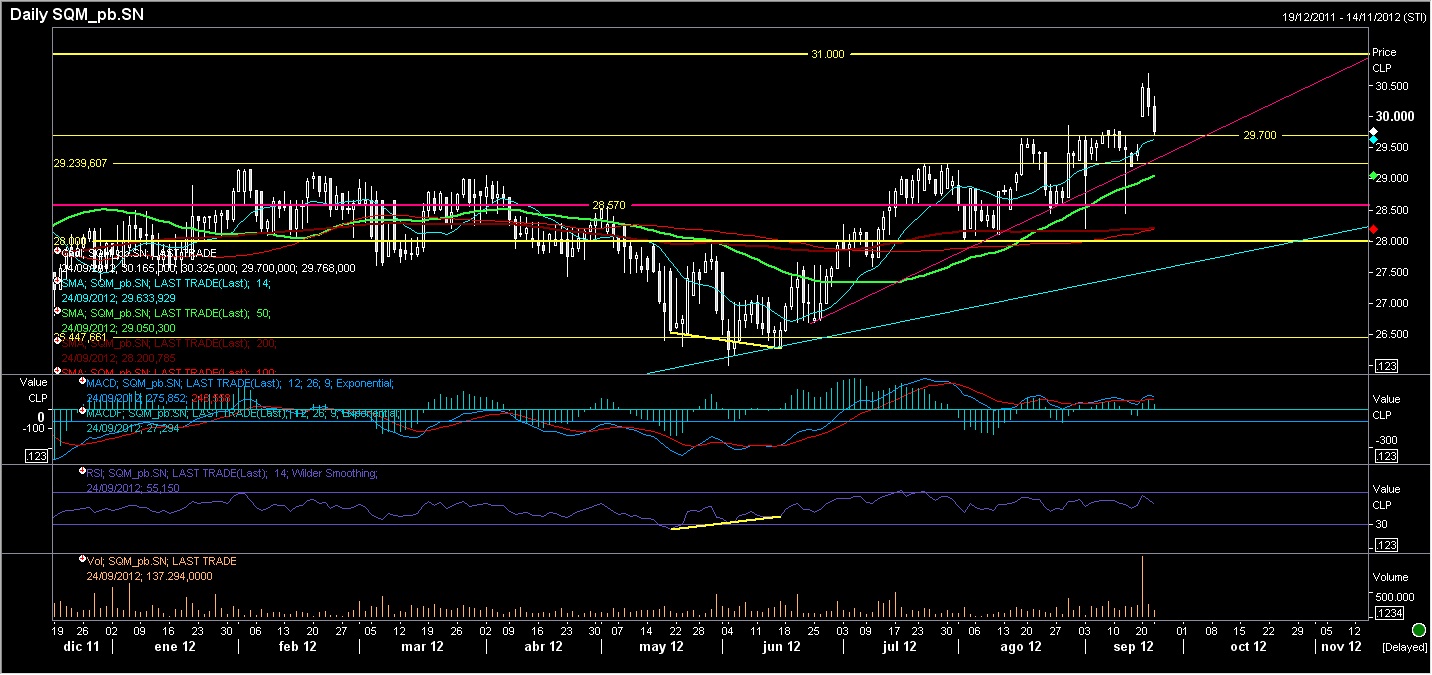This screenshot has width=1432, height=675.
Task: Click the SMA 200 legend marker icon
Action: [x=57, y=342]
